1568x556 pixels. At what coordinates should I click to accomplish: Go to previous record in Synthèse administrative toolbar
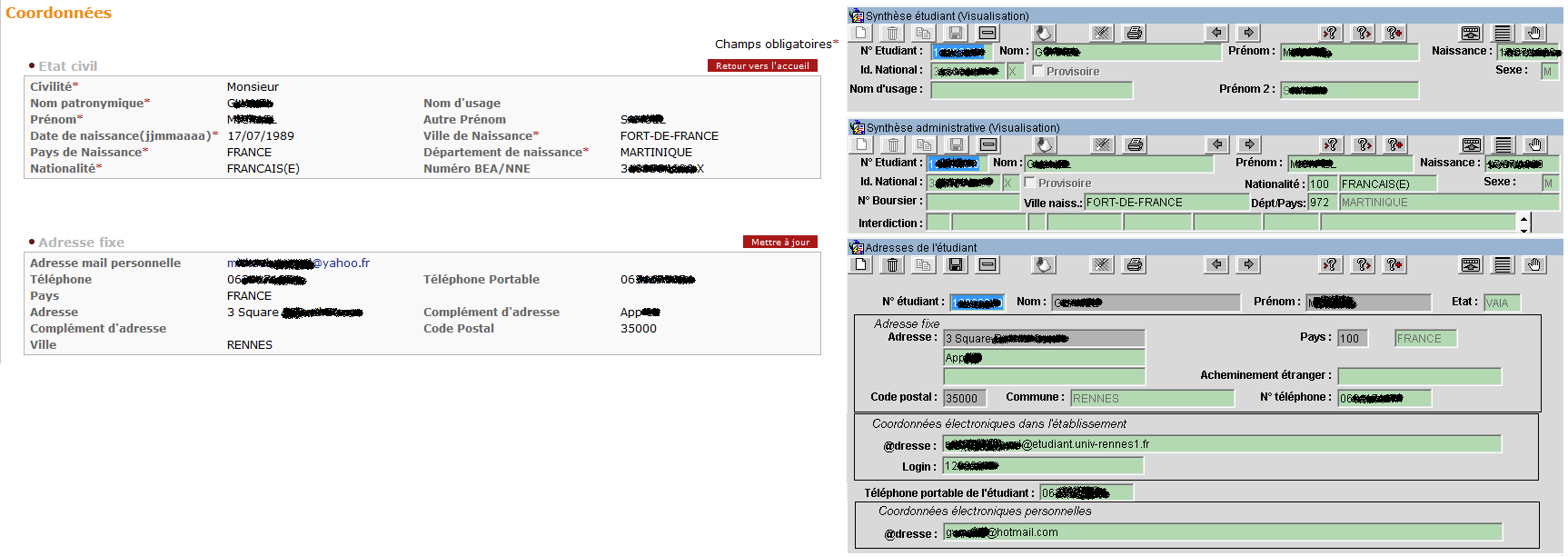coord(1217,144)
